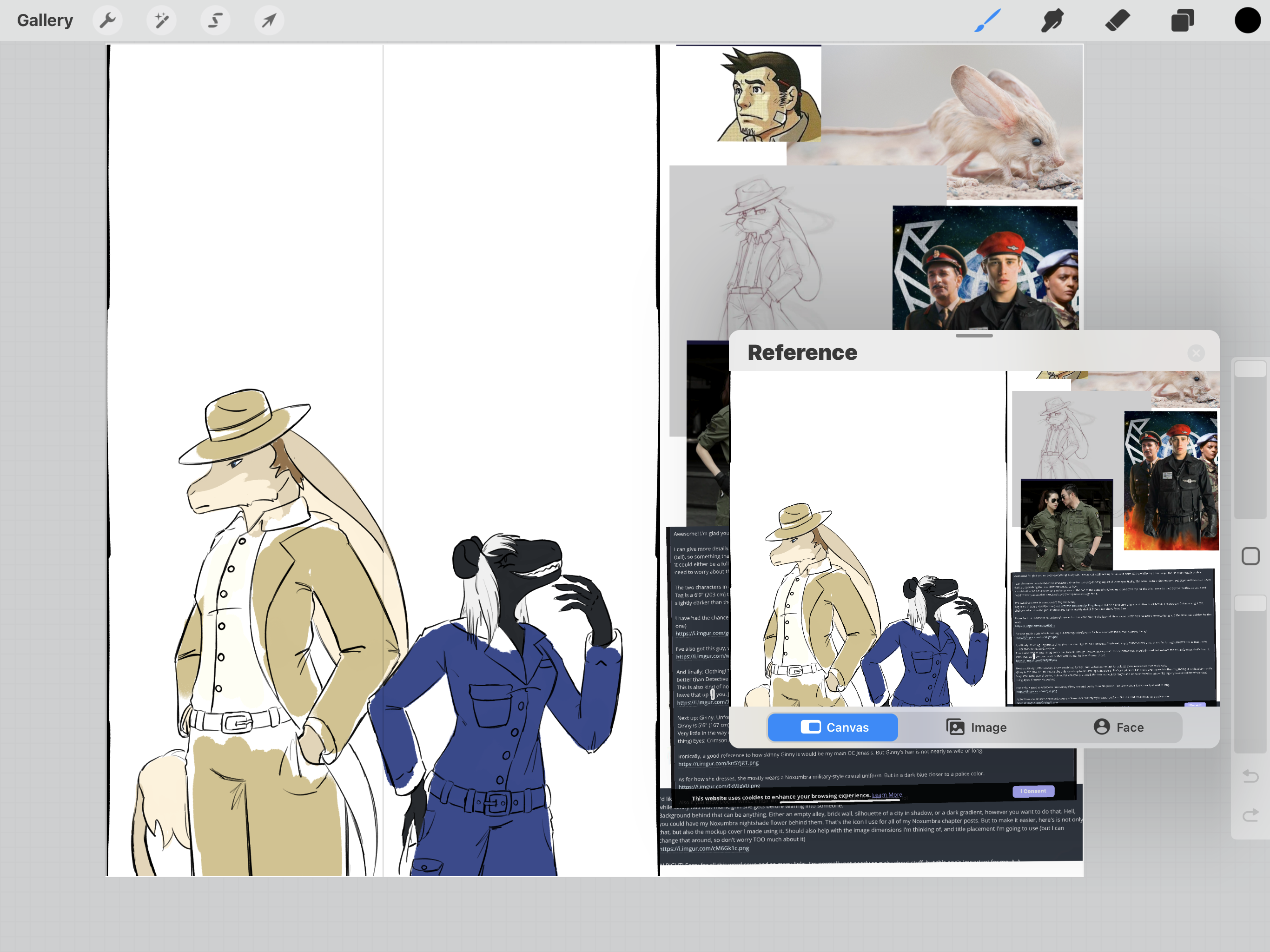Click the 'I Consent' cookie button on canvas
This screenshot has width=1270, height=952.
[1033, 791]
